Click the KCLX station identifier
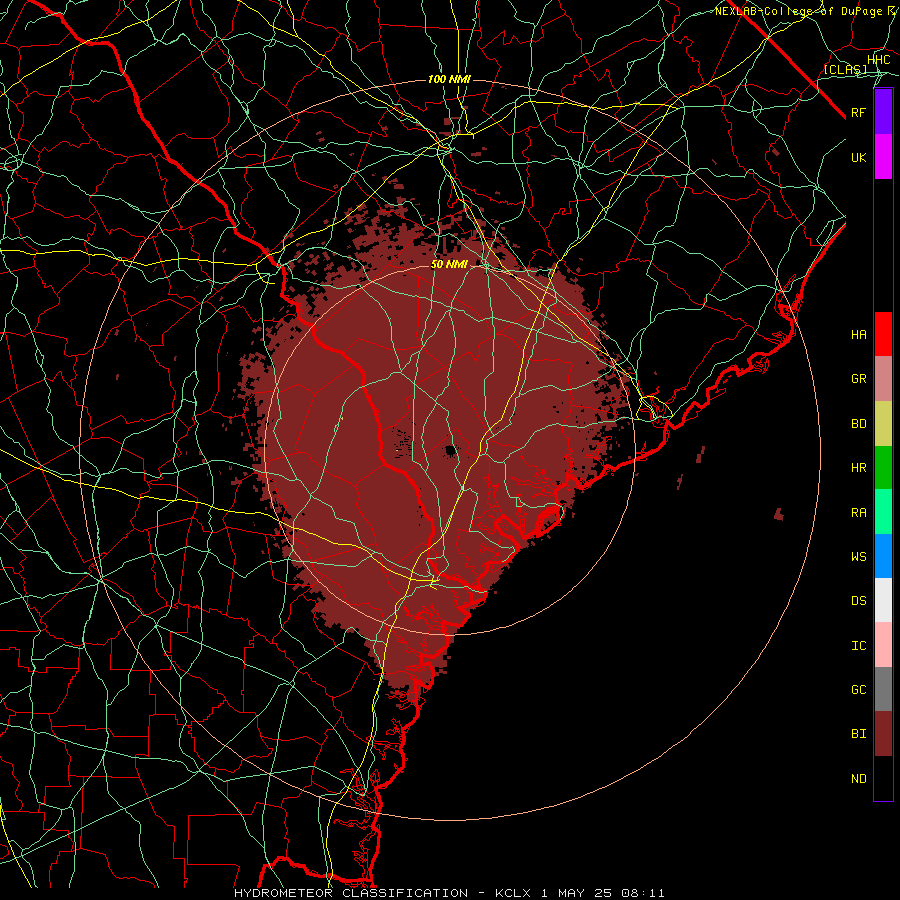 click(x=513, y=893)
